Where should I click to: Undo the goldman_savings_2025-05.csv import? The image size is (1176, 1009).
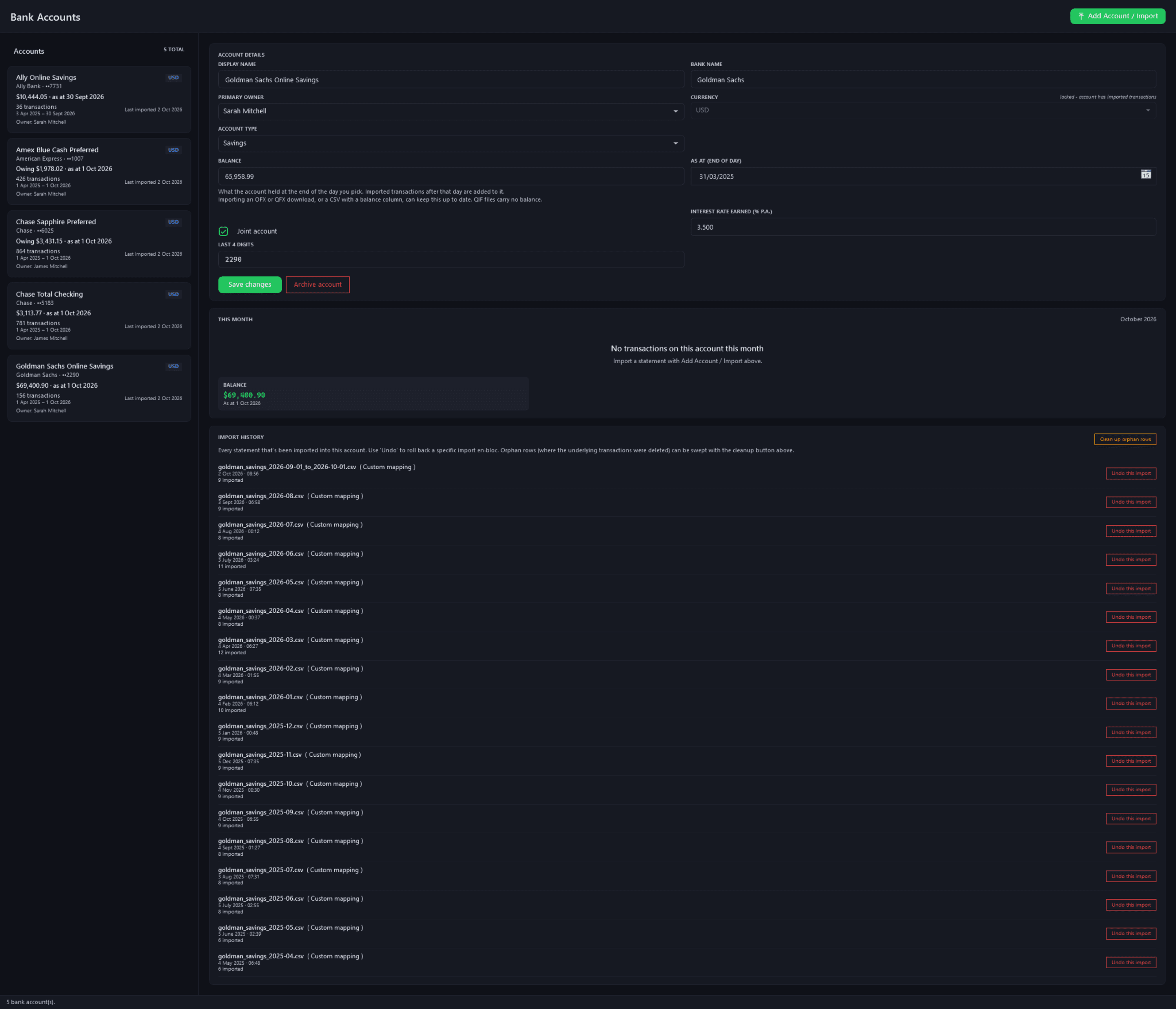pos(1130,934)
